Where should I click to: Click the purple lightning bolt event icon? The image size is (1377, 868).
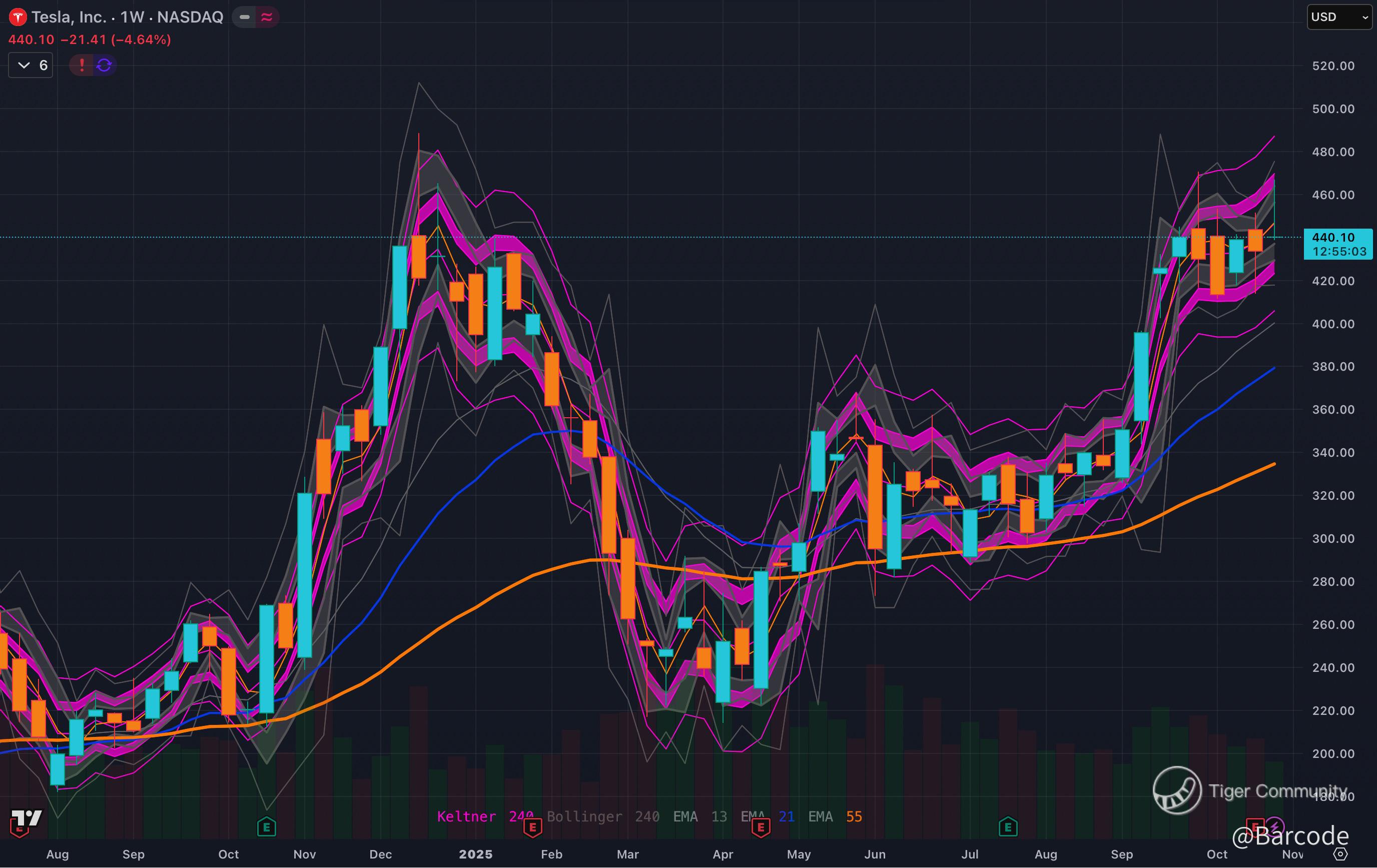coord(1274,827)
